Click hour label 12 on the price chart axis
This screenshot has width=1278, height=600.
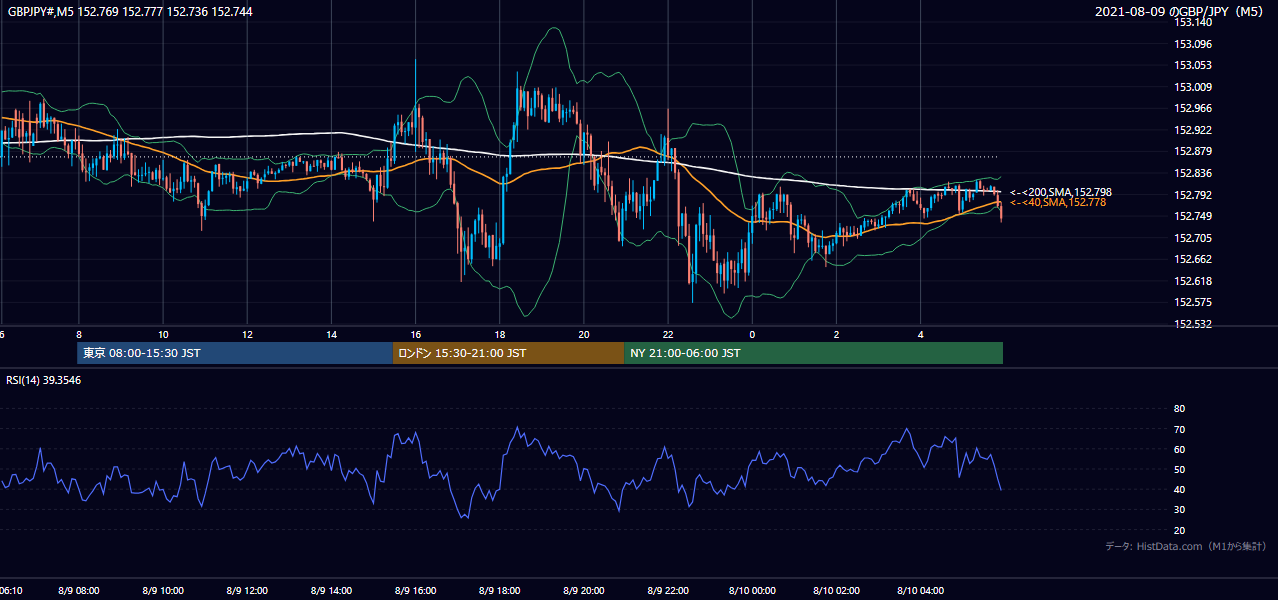(247, 335)
